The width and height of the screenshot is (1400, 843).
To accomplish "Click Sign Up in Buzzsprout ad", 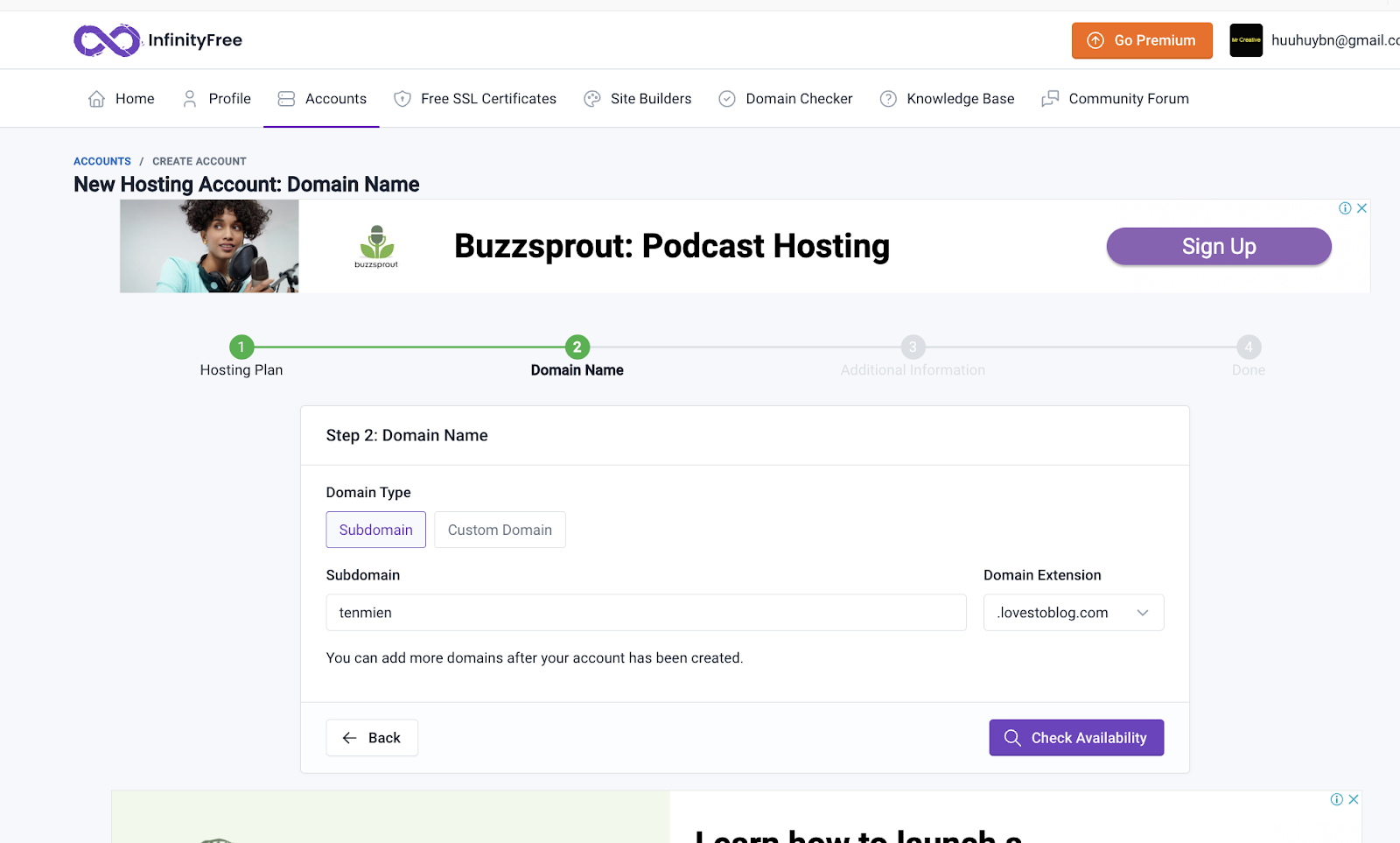I will pos(1219,247).
